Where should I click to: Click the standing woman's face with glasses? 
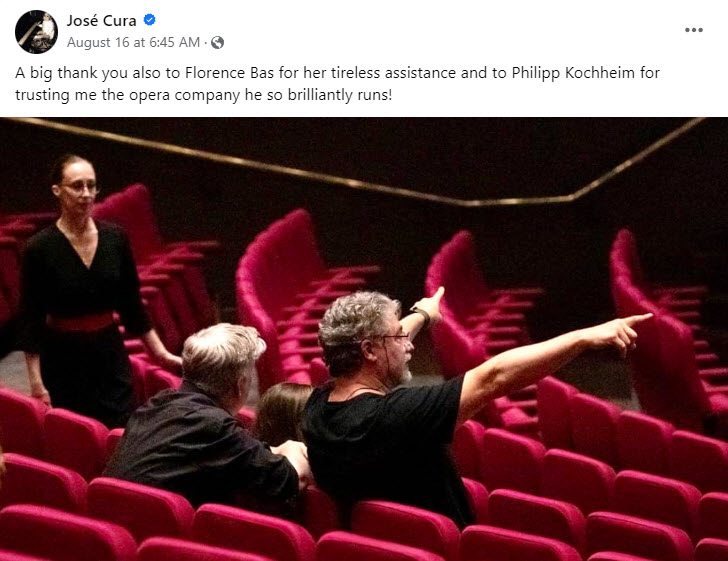[77, 187]
